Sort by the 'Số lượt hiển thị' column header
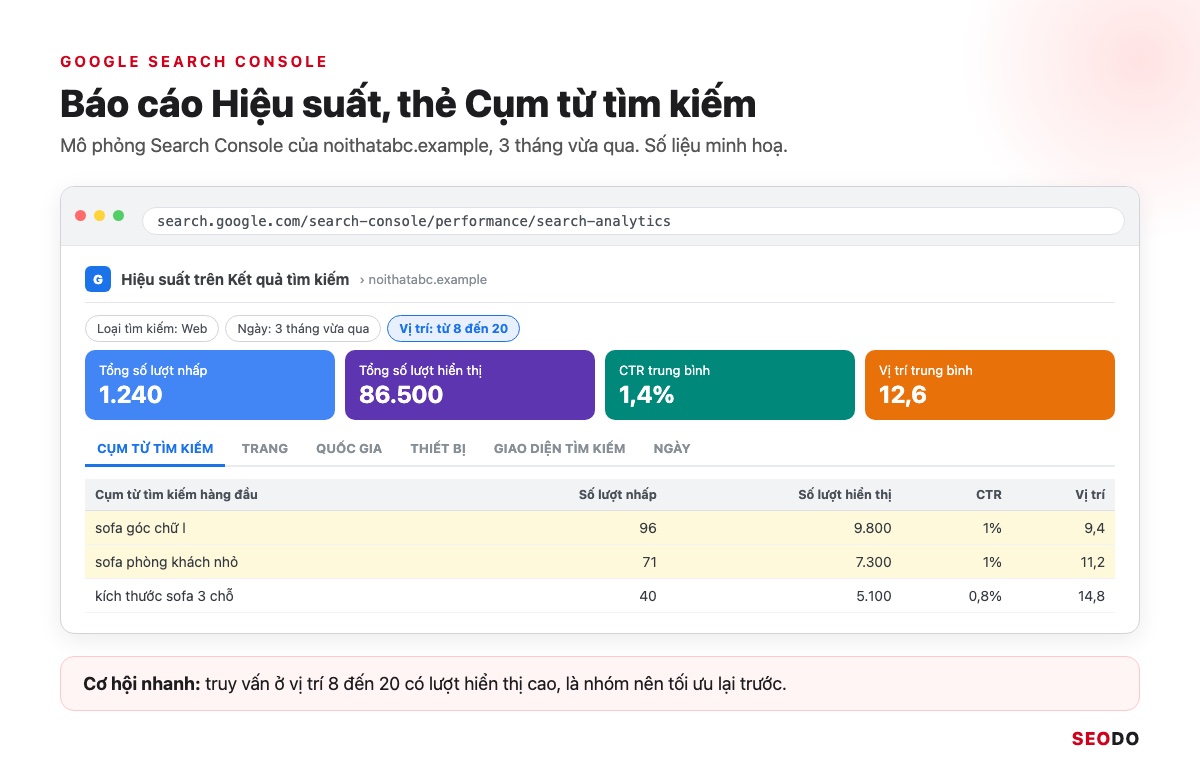 (845, 494)
